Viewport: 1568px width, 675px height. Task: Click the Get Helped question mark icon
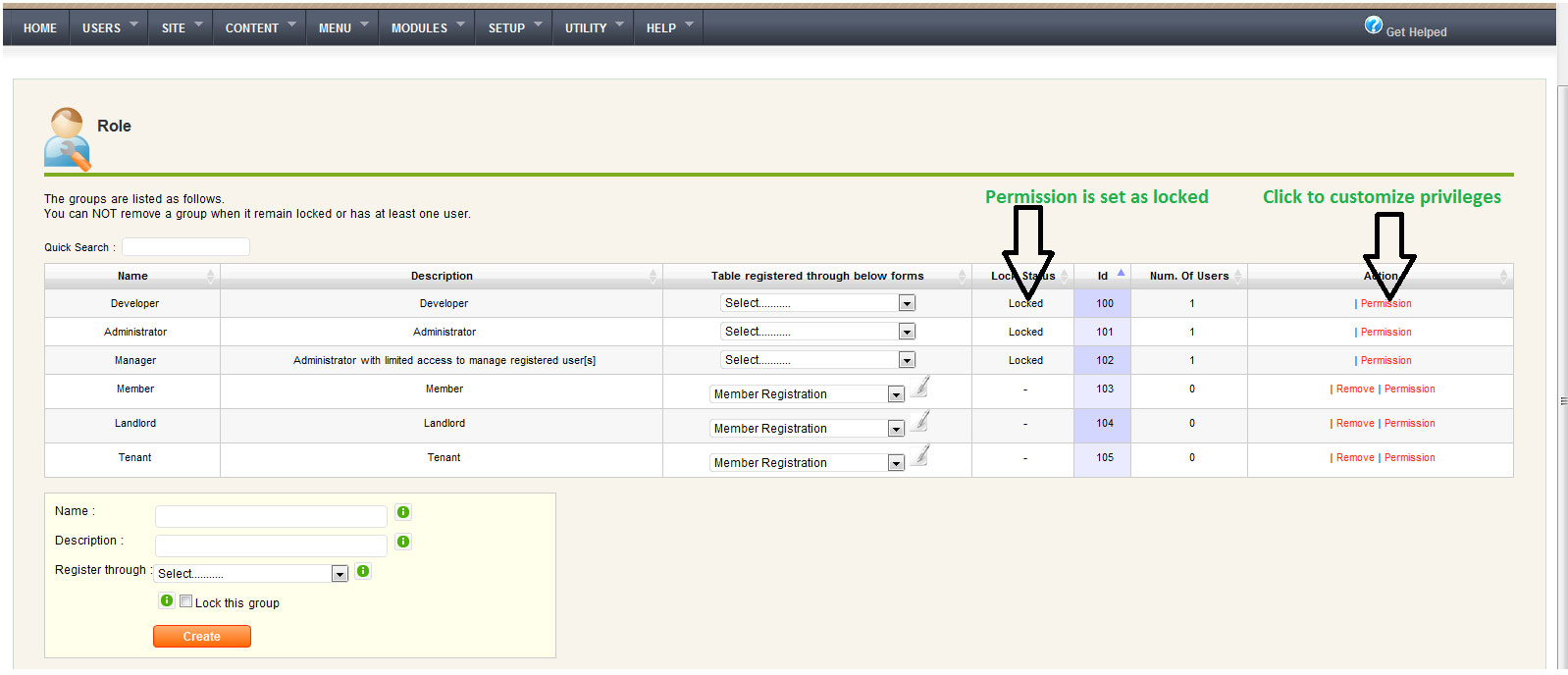pyautogui.click(x=1373, y=26)
